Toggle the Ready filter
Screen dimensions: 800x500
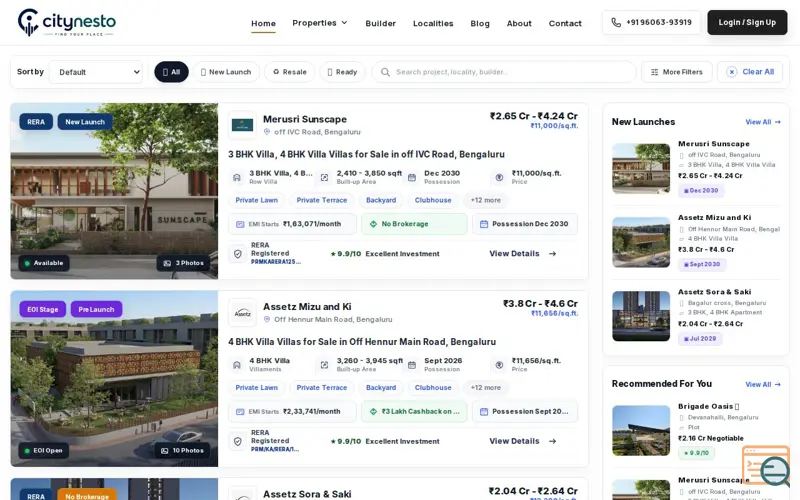[342, 72]
